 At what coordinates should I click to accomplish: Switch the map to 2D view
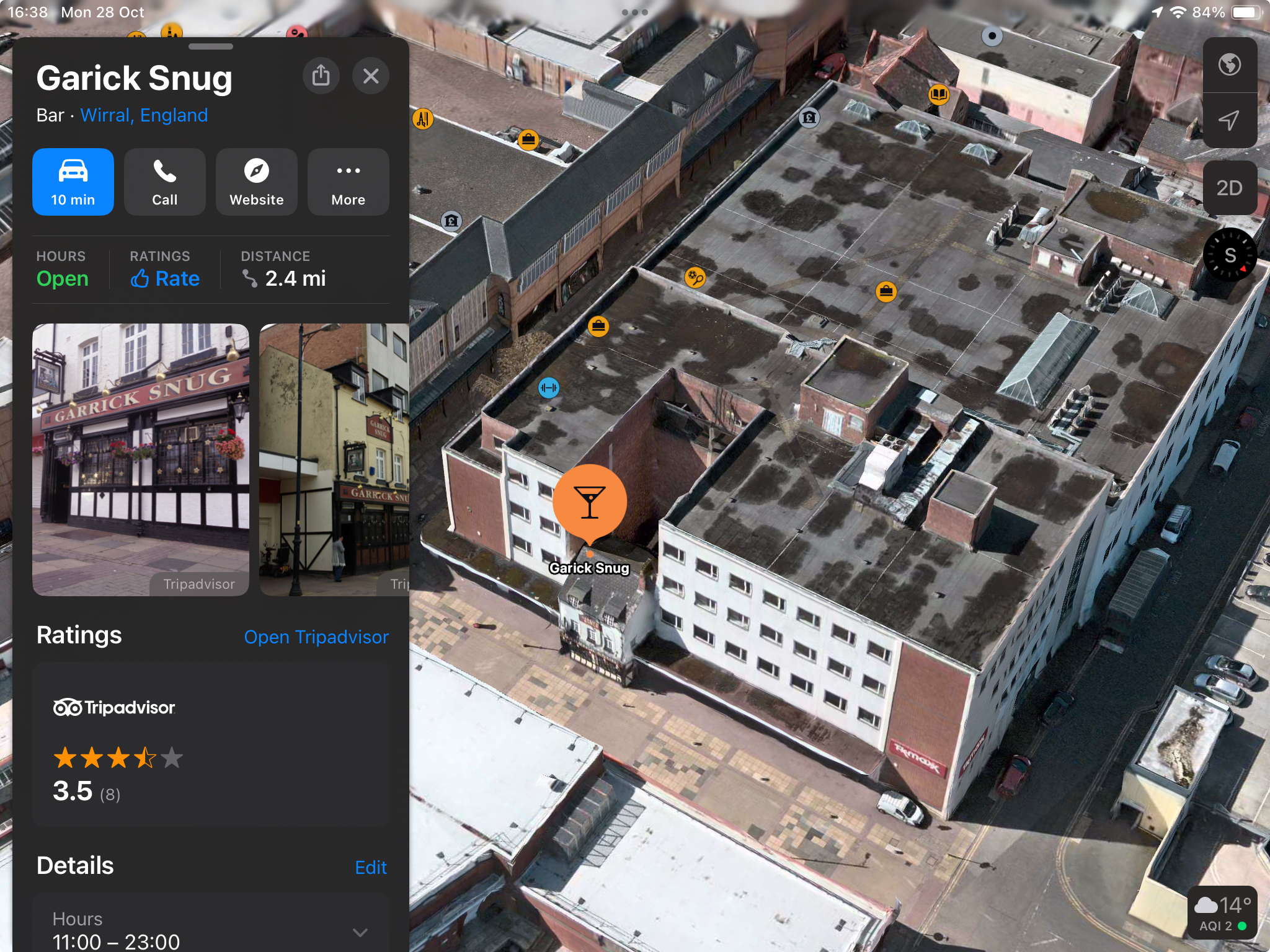click(1229, 188)
